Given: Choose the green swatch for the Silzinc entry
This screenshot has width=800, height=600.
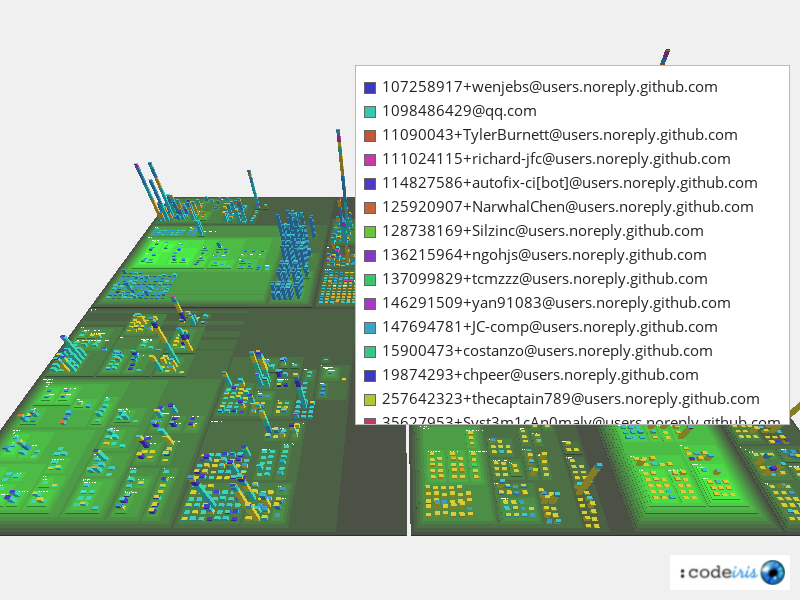Looking at the screenshot, I should click(x=370, y=232).
